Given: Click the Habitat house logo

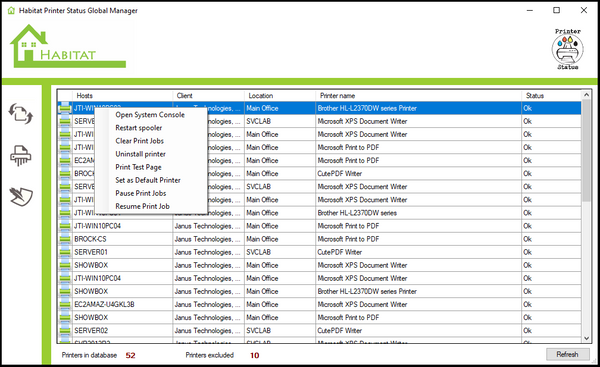Looking at the screenshot, I should coord(68,46).
